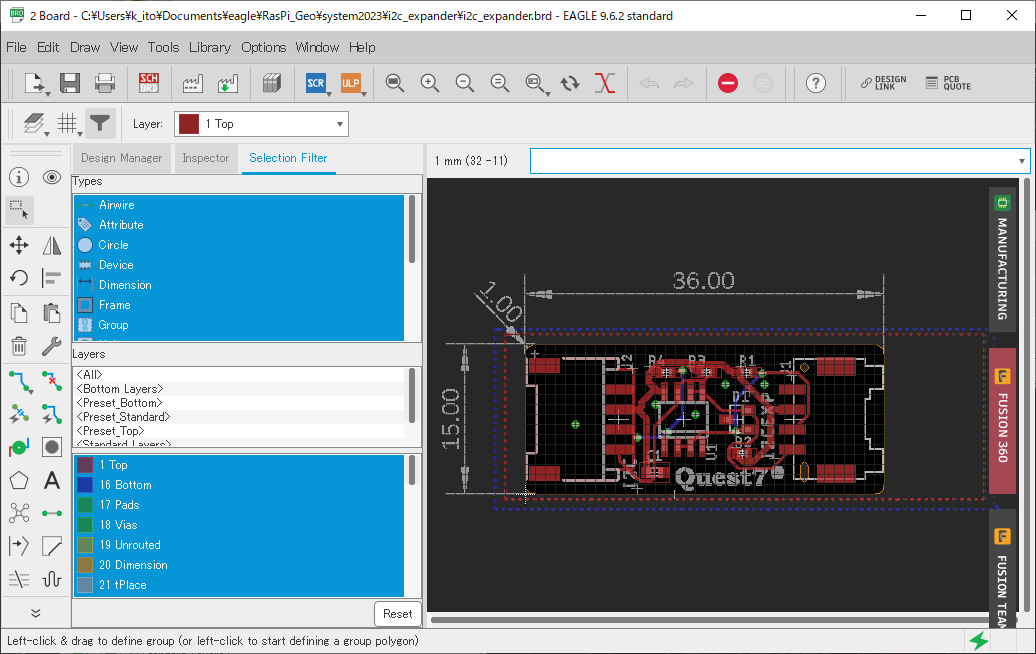This screenshot has height=654, width=1036.
Task: Open the Tools menu
Action: coord(163,48)
